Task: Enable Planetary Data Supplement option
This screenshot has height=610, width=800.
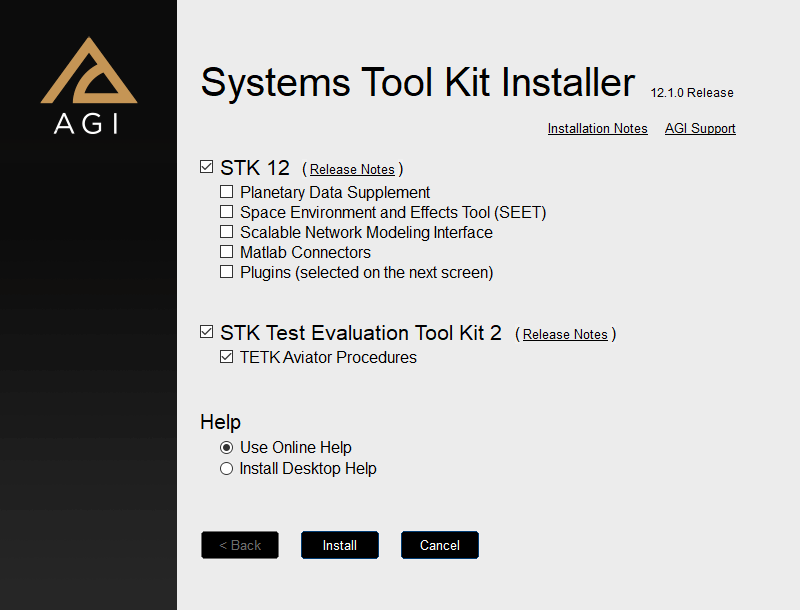Action: tap(227, 192)
